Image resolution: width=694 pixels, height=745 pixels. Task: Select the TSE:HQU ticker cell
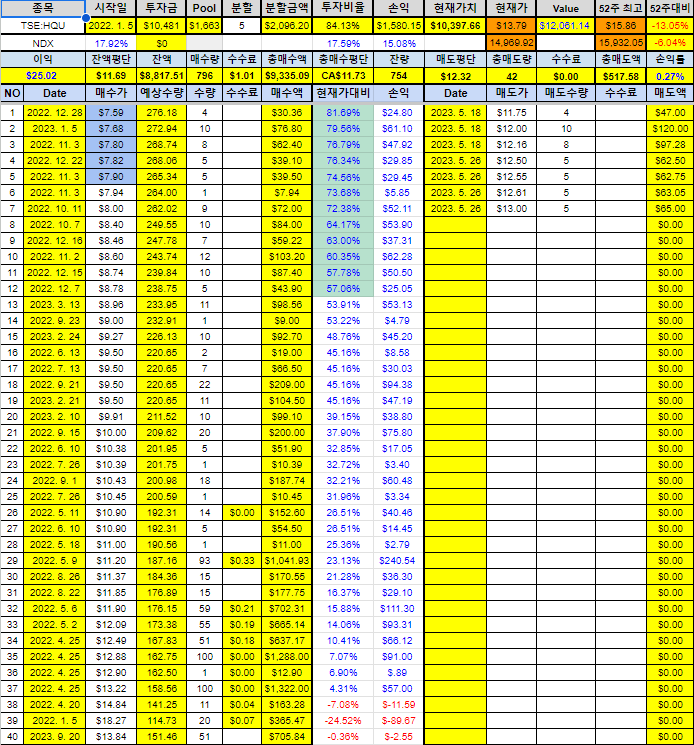(43, 26)
